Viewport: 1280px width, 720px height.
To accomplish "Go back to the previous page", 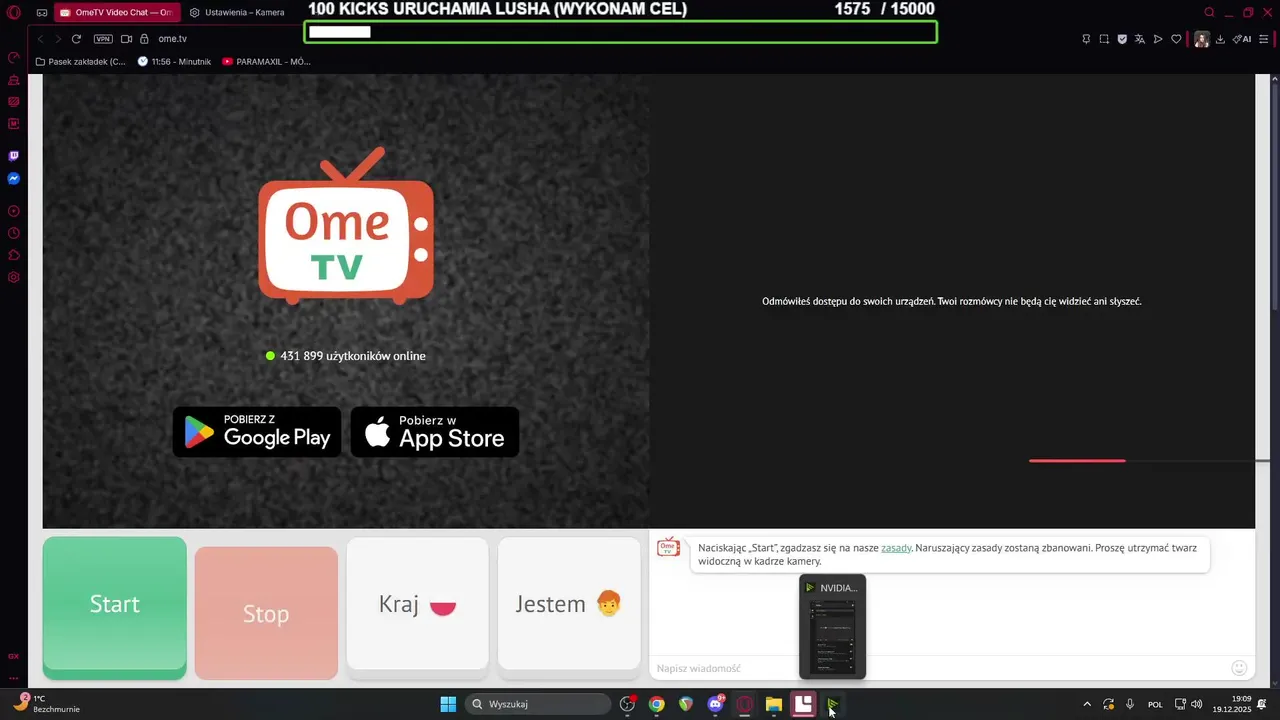I will coord(40,39).
